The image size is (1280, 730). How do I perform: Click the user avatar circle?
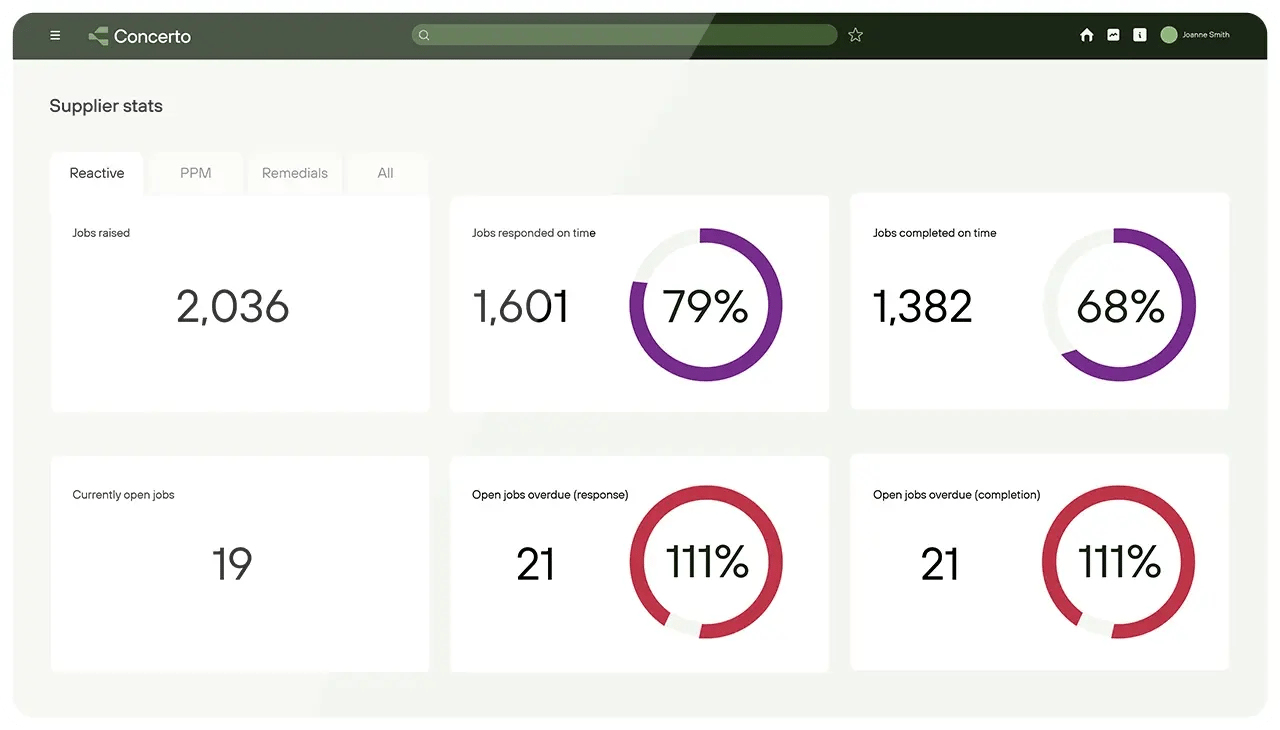click(1168, 35)
